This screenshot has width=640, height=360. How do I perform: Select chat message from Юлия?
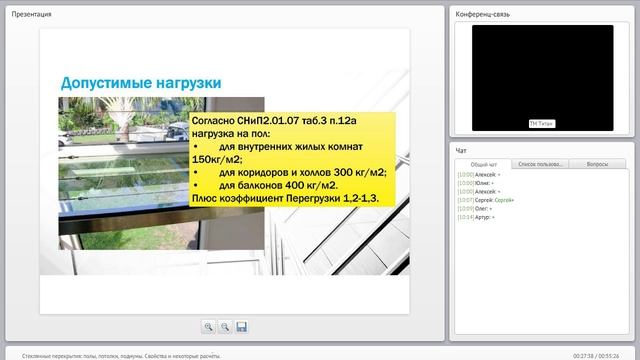point(476,183)
